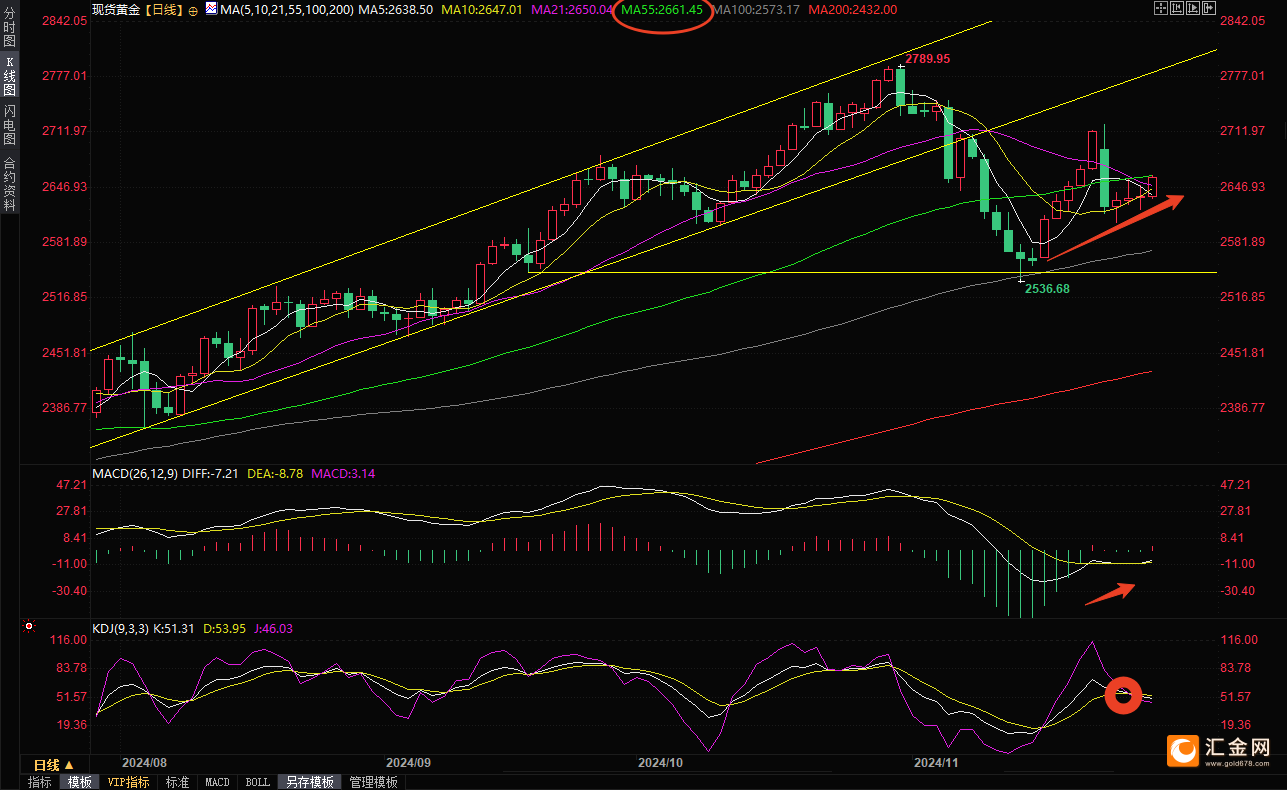
Task: Click the jump-to-latest arrow icon in top-right toolbar
Action: [x=1209, y=8]
